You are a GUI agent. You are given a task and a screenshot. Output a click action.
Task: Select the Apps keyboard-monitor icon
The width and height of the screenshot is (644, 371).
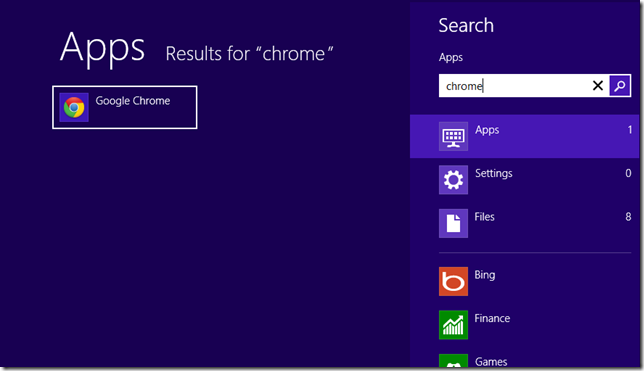coord(453,136)
